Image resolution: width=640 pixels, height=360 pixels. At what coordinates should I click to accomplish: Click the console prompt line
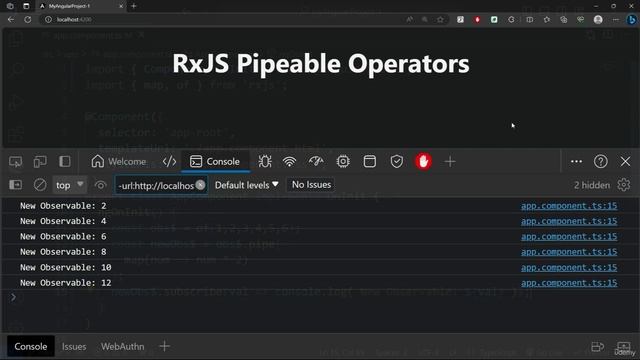320,297
